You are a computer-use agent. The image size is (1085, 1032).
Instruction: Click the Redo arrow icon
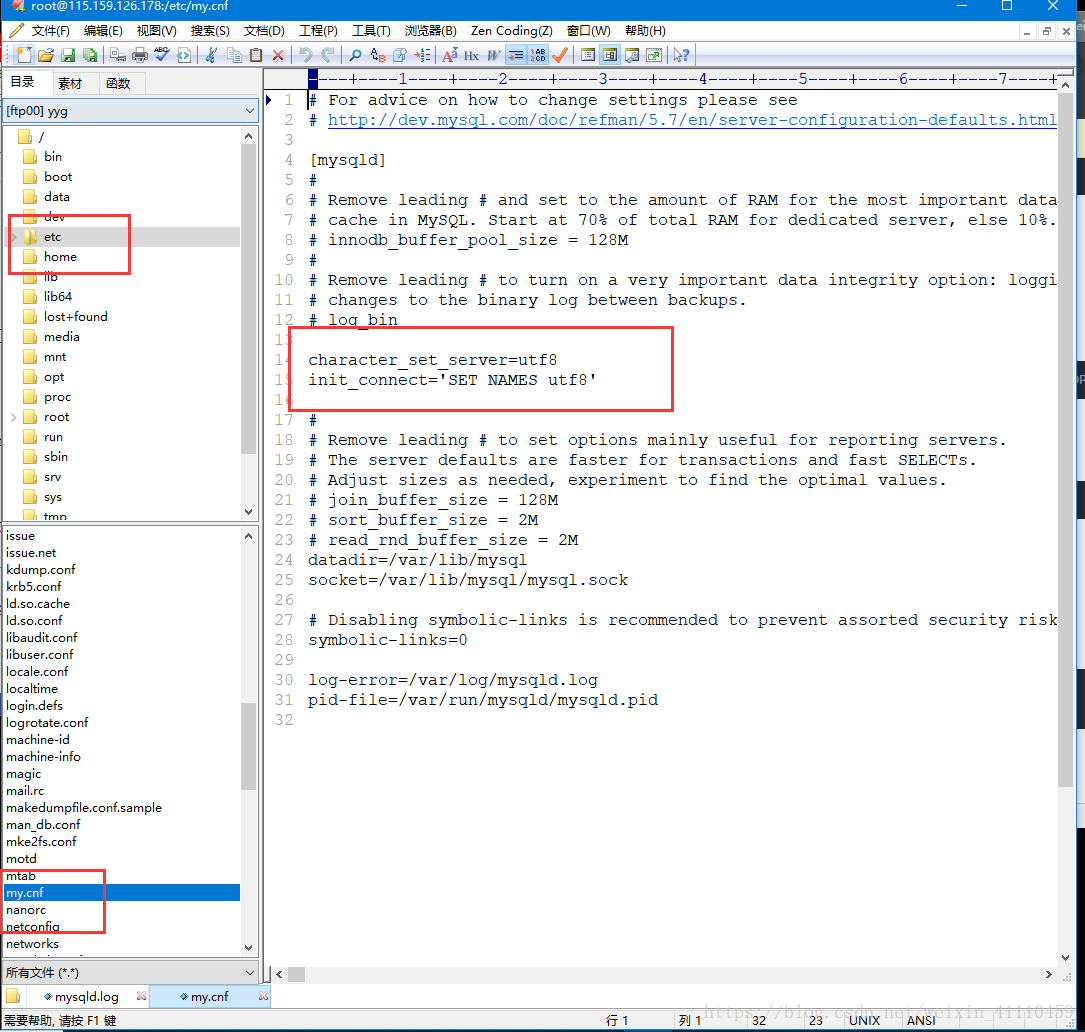328,55
